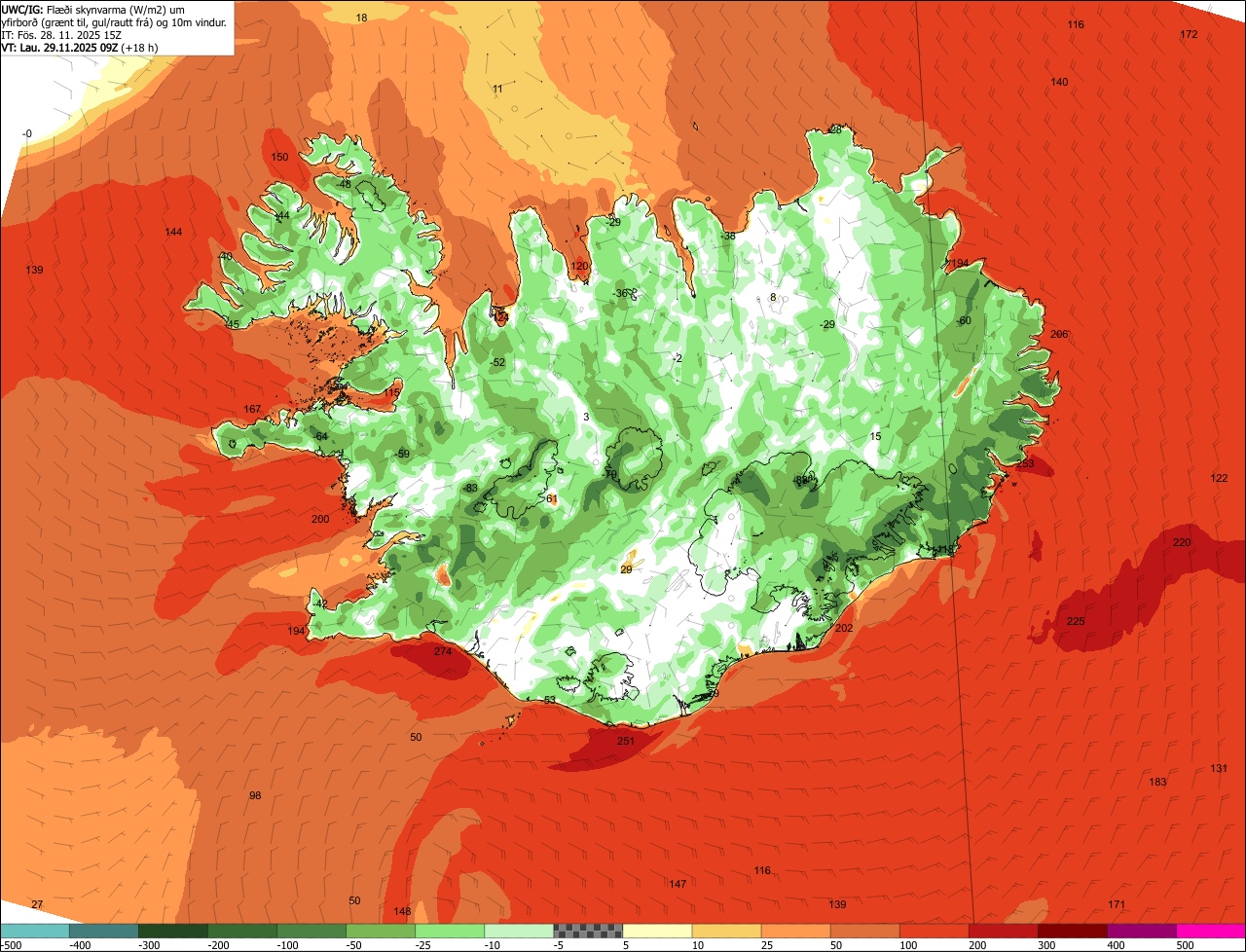Select the map value 274 near Reykjanes

443,651
